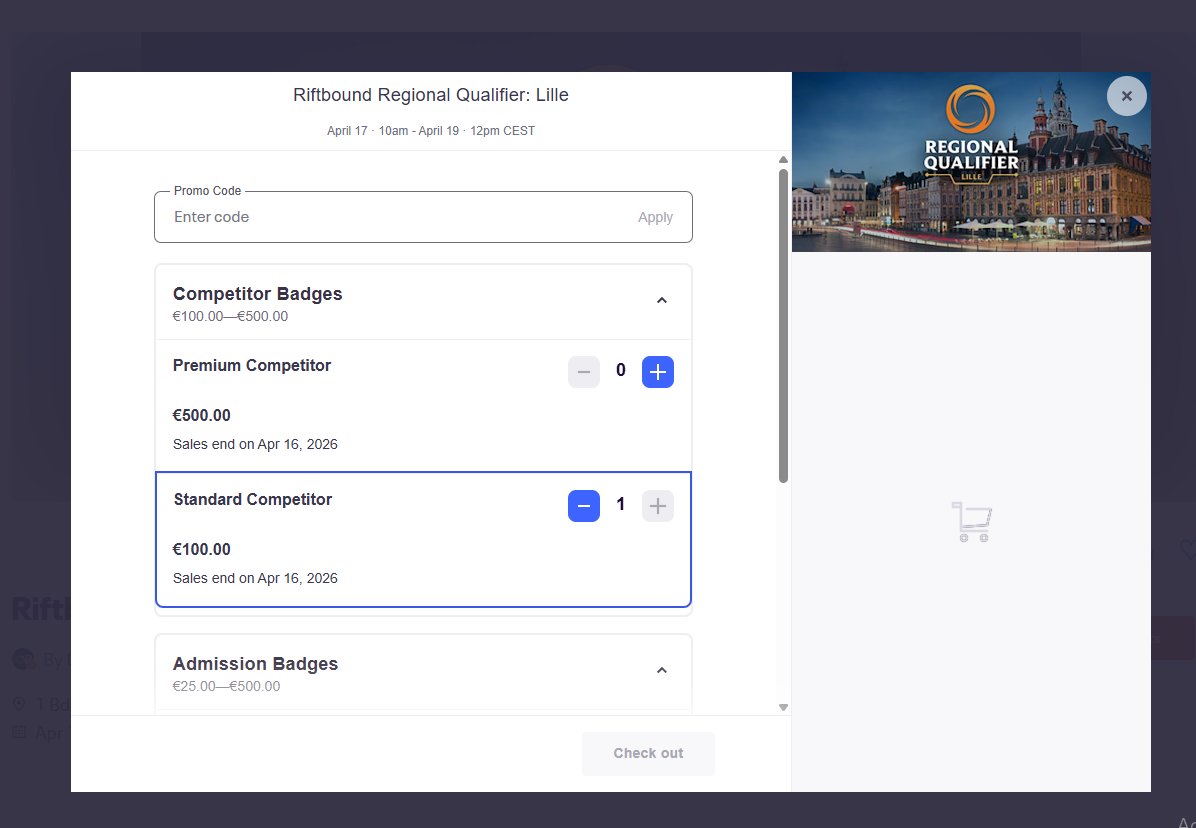Click the event date range April 17–19
1196x828 pixels.
431,130
